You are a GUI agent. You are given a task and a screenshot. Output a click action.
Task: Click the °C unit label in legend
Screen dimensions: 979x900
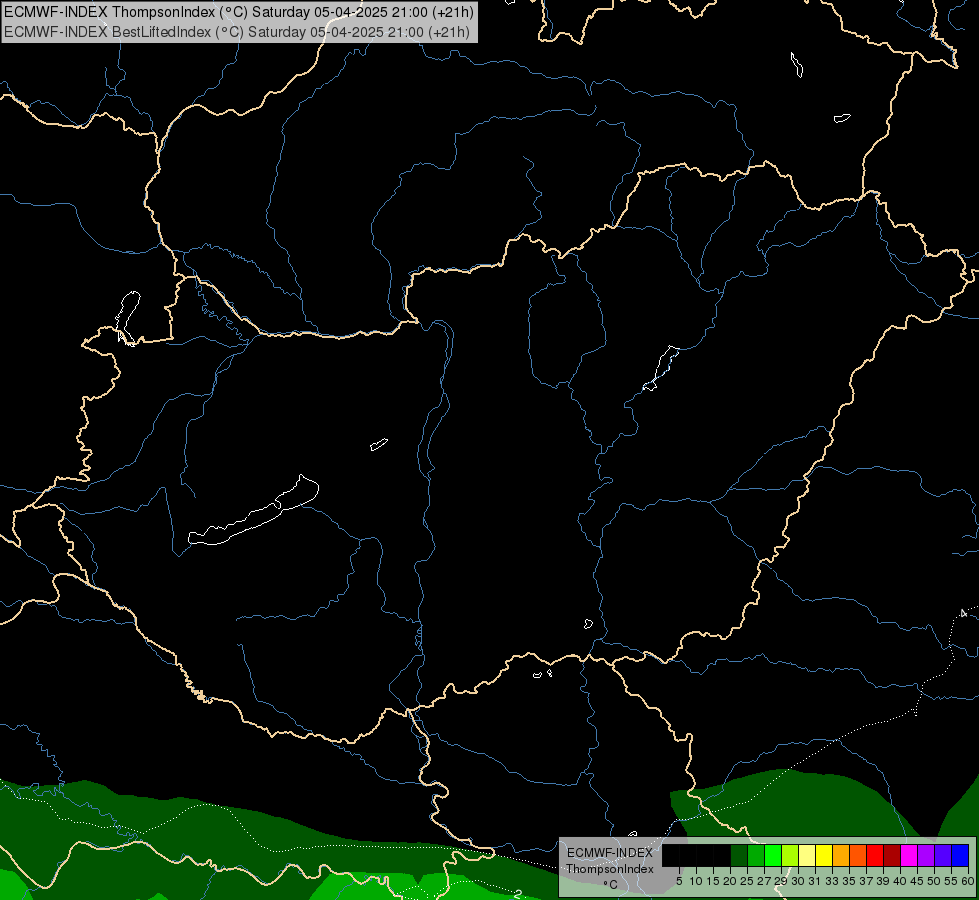(611, 884)
